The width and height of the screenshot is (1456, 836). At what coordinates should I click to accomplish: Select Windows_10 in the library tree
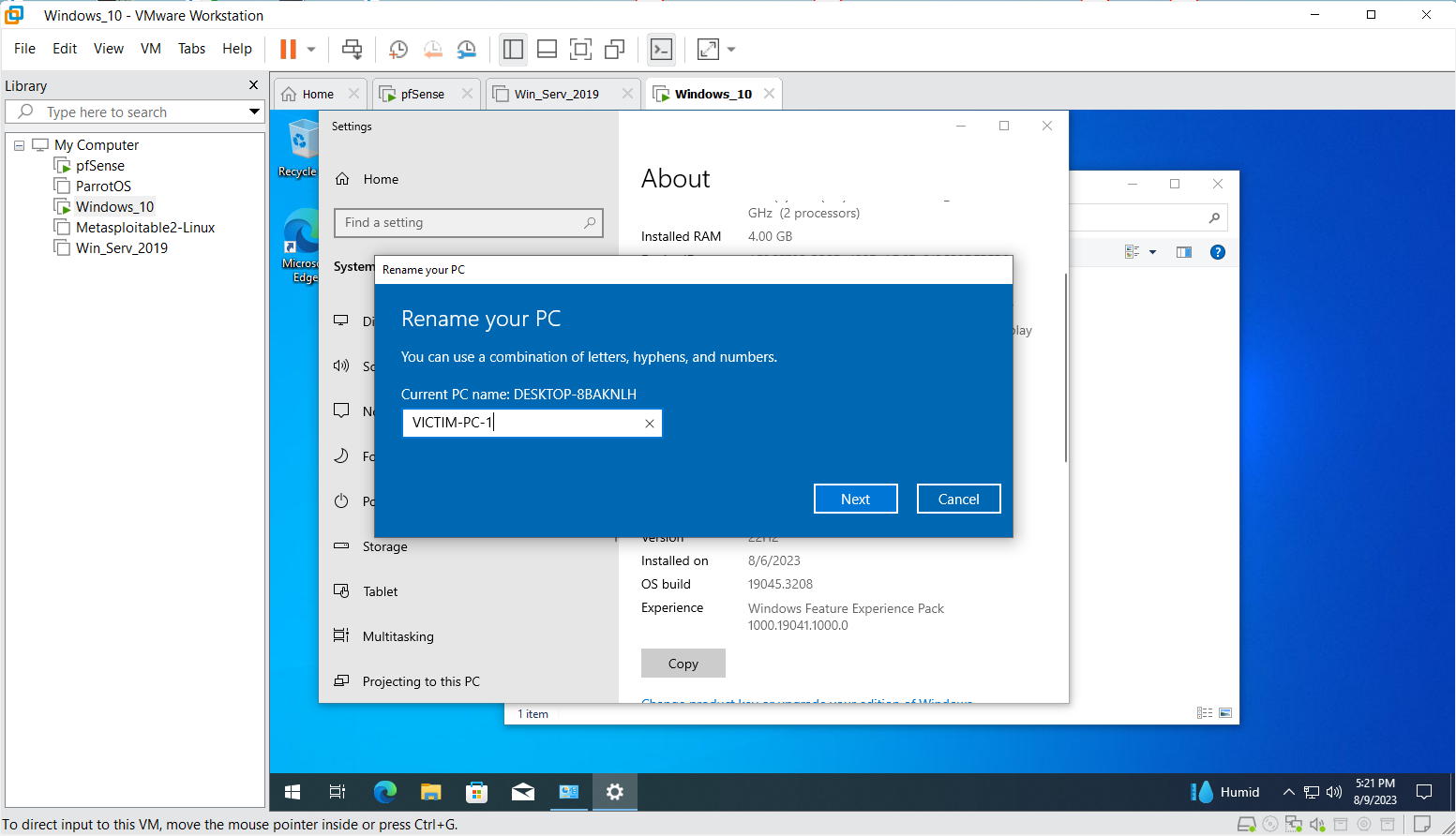click(114, 207)
